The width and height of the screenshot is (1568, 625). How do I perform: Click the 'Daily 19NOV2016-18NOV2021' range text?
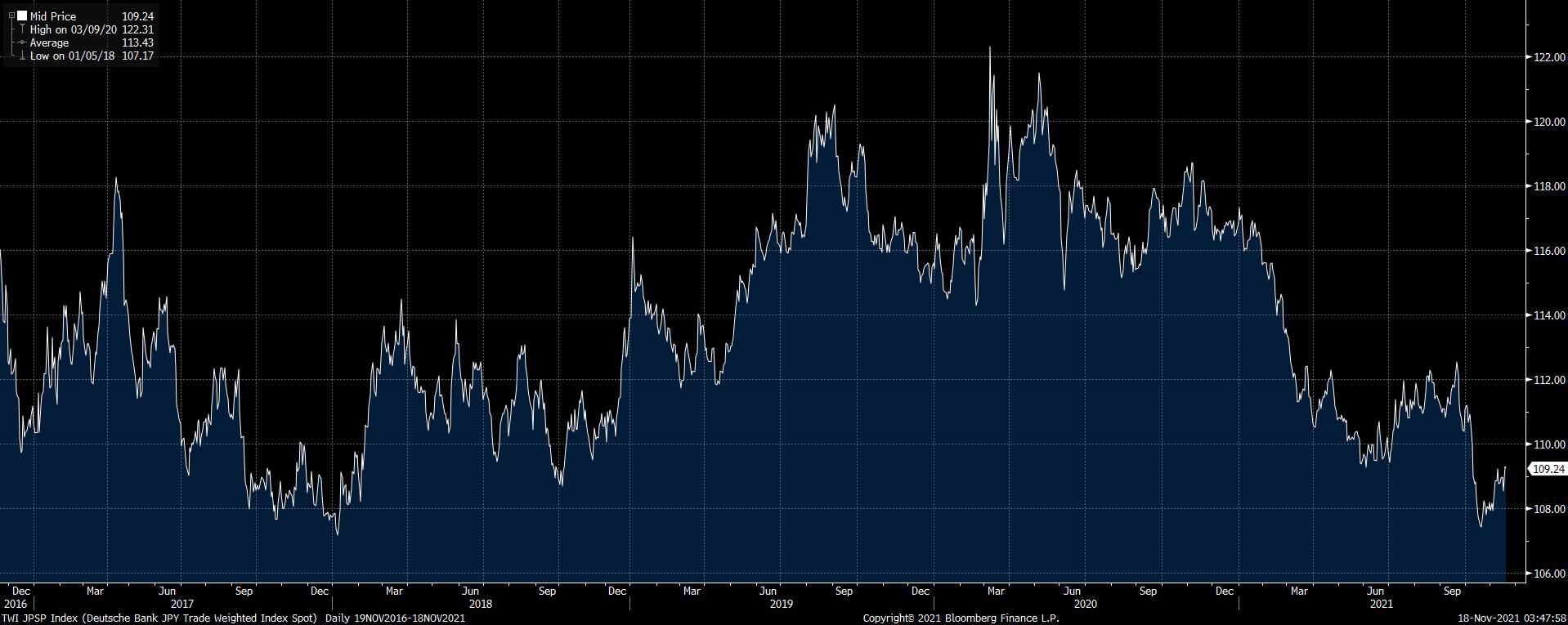[395, 618]
